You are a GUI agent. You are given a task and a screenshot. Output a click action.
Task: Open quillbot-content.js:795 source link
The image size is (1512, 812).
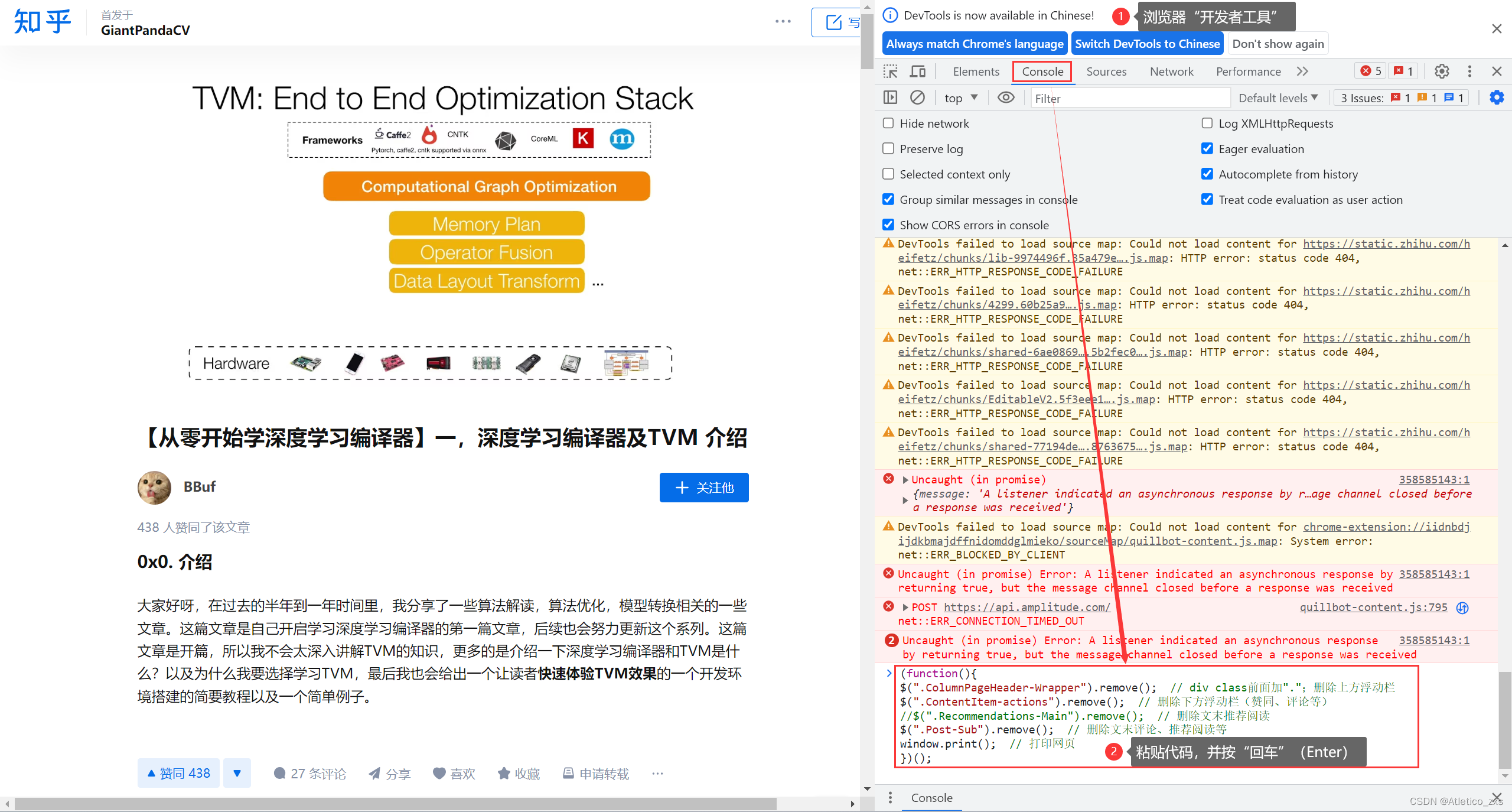(x=1373, y=607)
